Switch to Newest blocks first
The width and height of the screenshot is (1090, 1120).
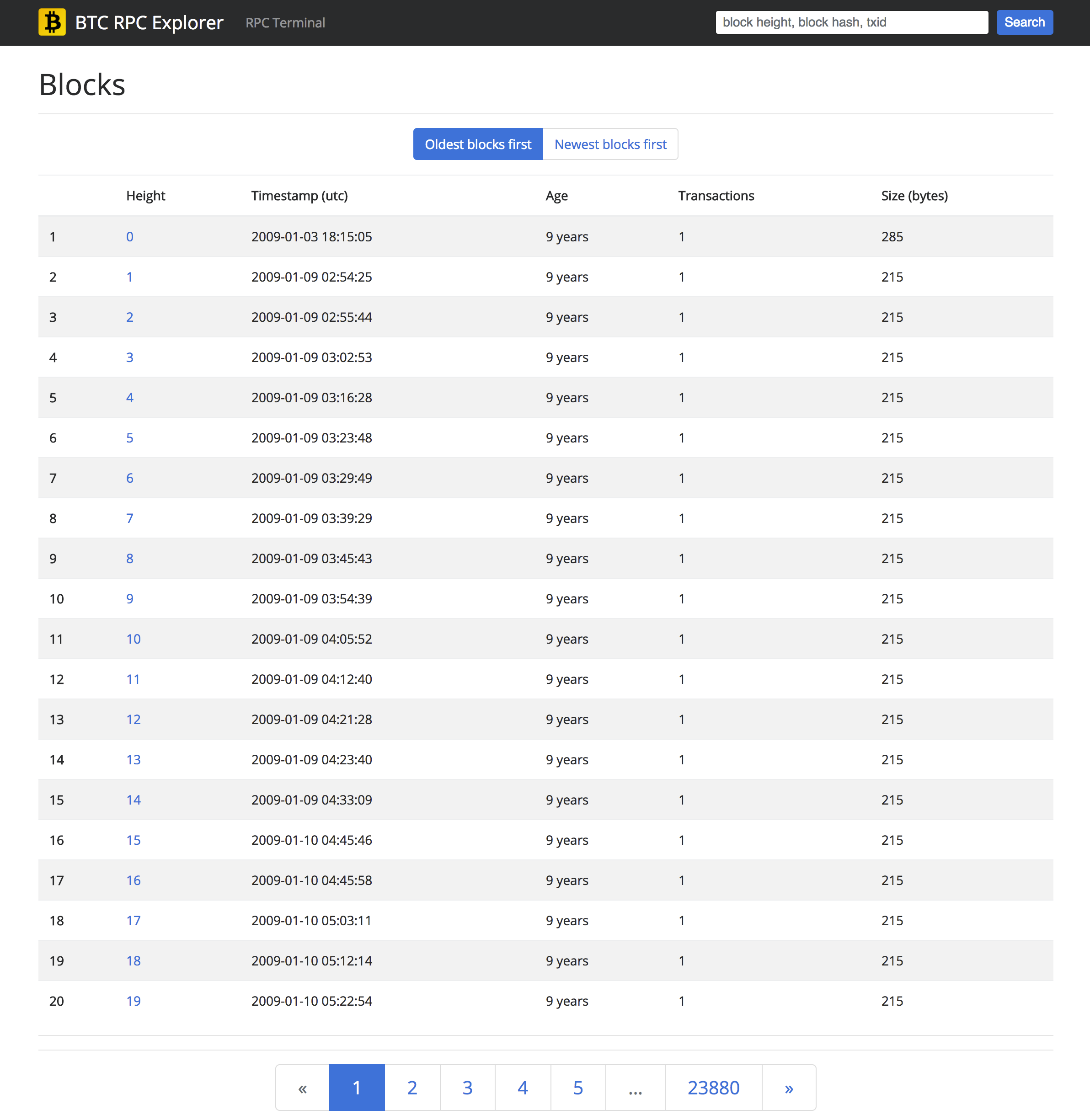pos(610,144)
